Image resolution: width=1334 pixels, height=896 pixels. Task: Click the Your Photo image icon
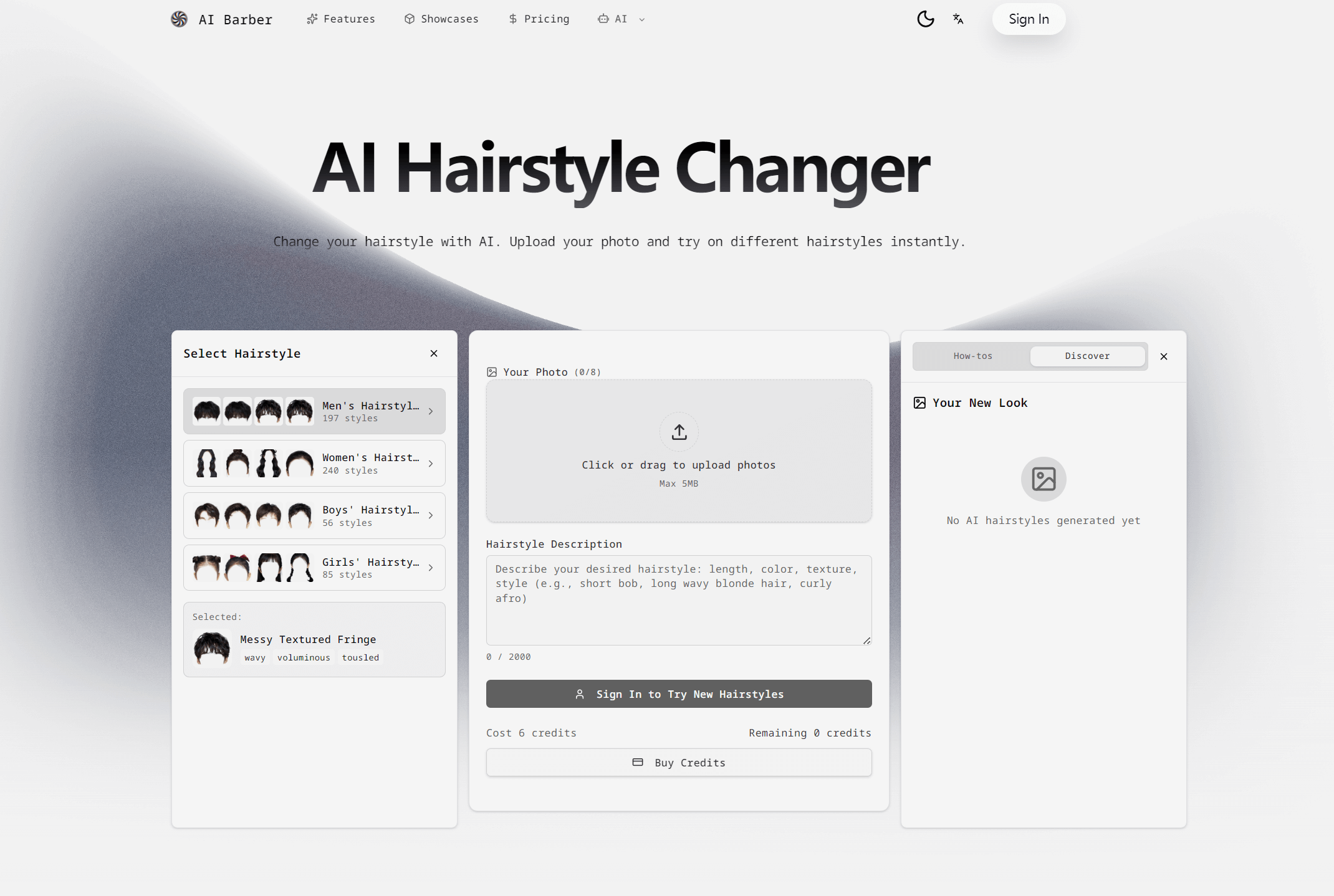pos(492,372)
